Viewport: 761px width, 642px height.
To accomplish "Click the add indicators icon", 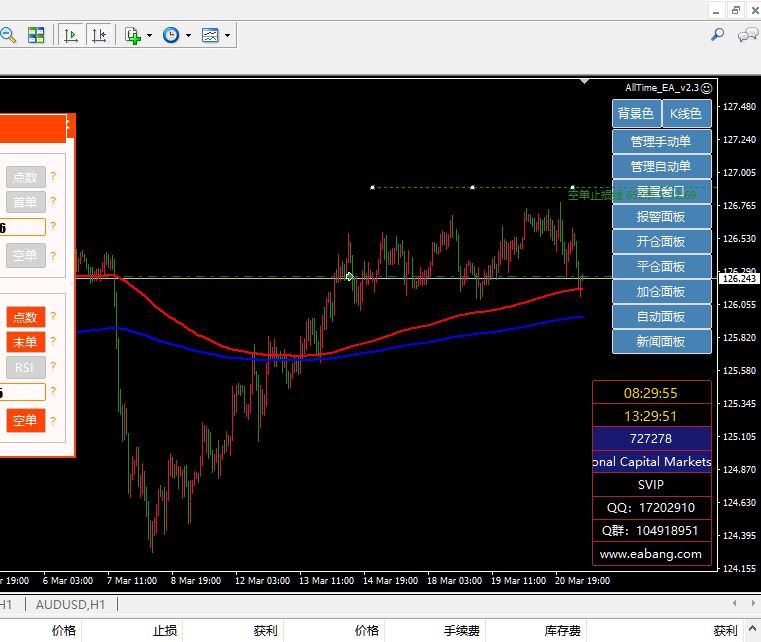I will [133, 35].
